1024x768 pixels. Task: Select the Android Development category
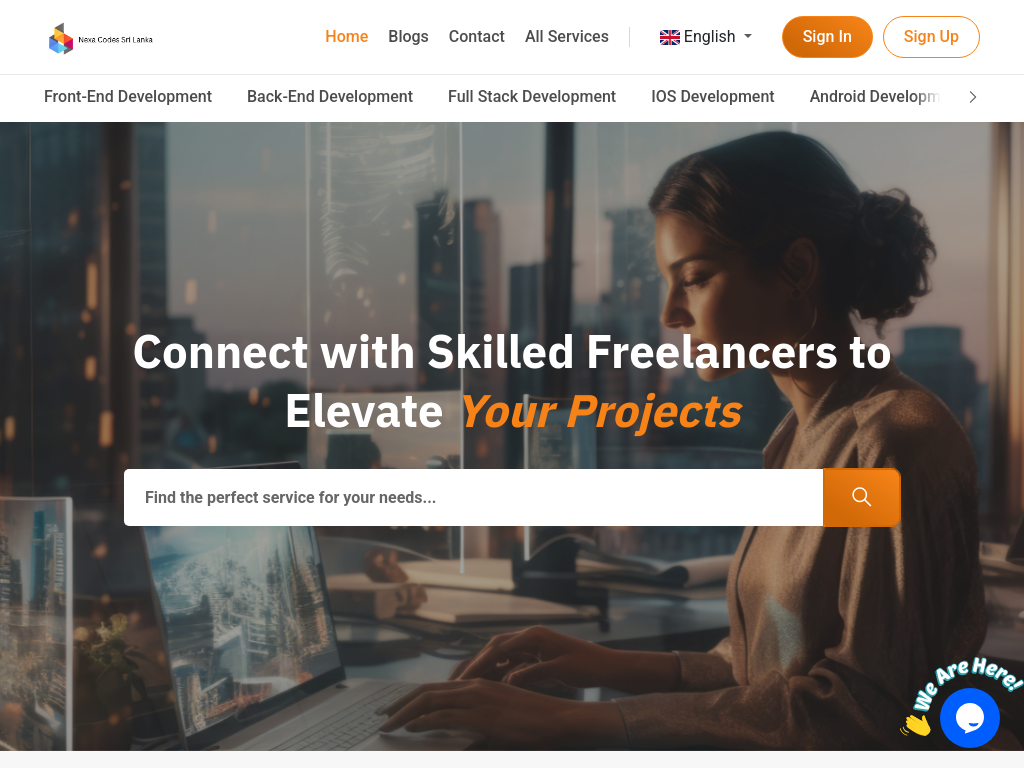[x=874, y=97]
